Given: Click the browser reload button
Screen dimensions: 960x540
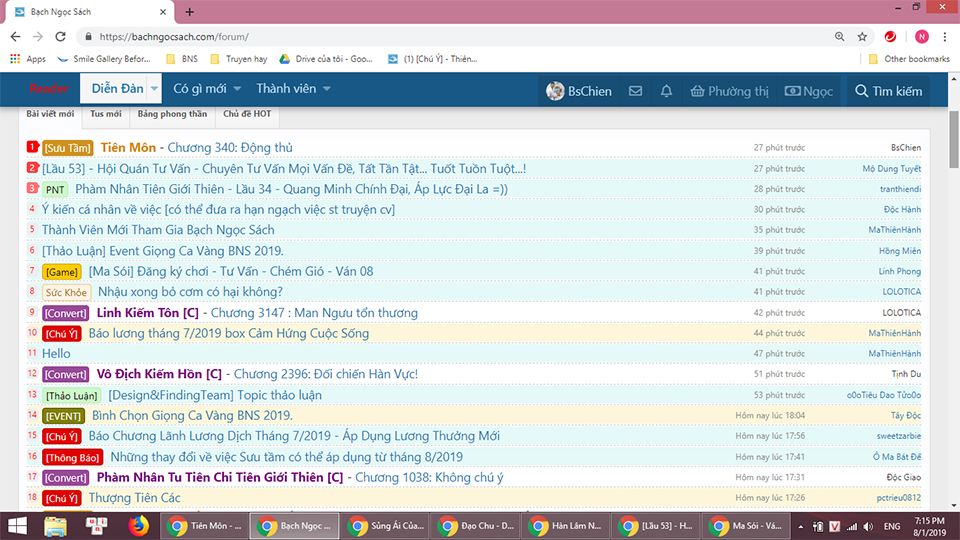Looking at the screenshot, I should point(60,37).
